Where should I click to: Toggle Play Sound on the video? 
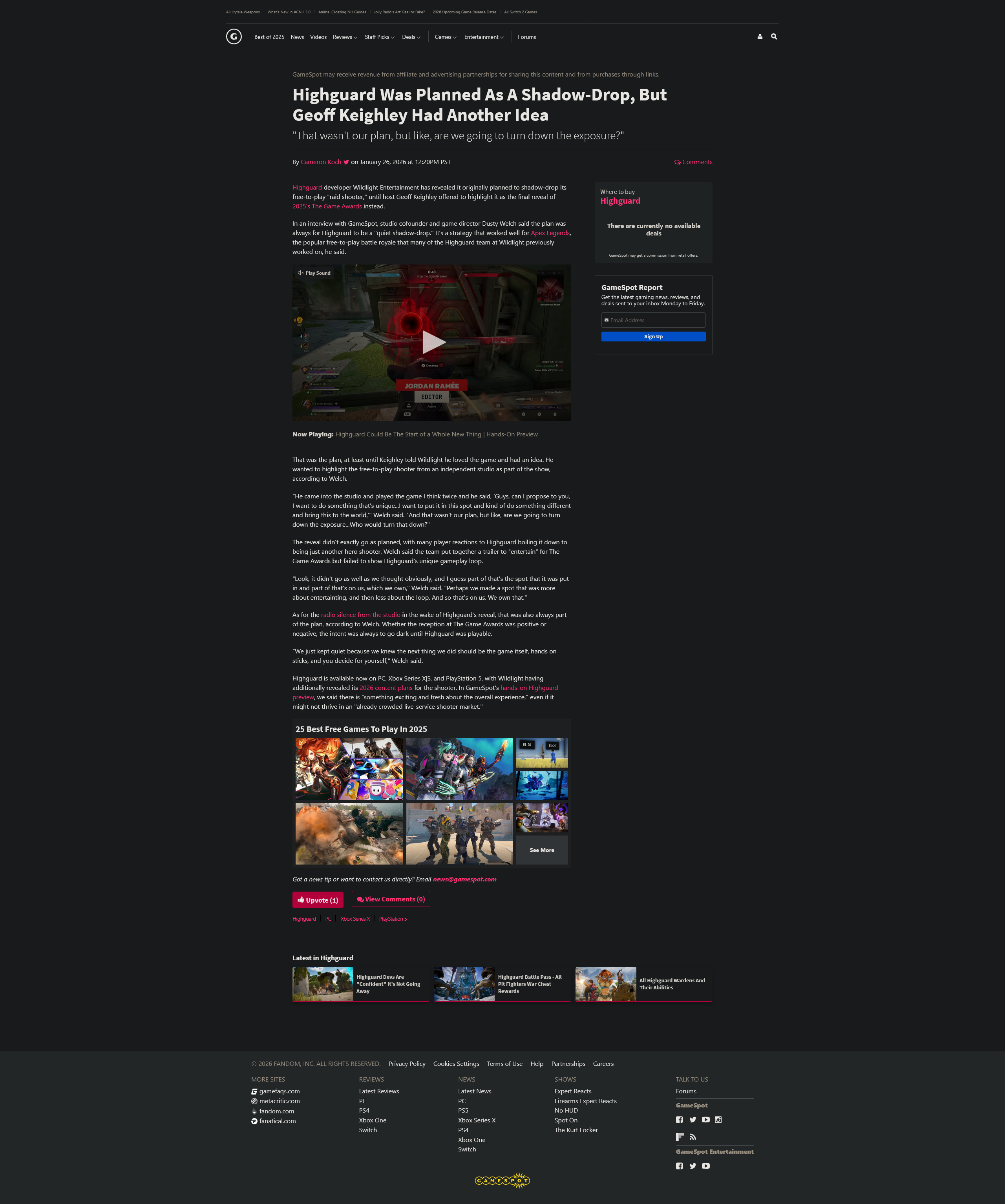[x=314, y=273]
